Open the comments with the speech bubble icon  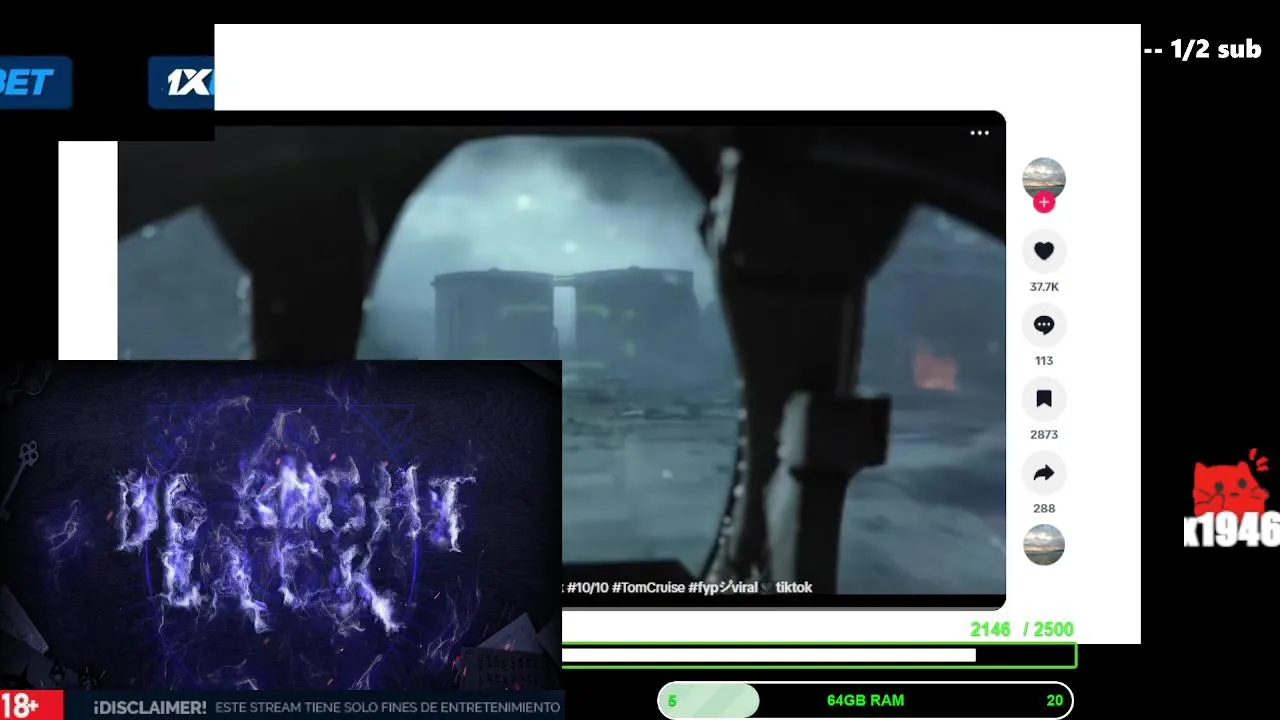click(x=1044, y=326)
